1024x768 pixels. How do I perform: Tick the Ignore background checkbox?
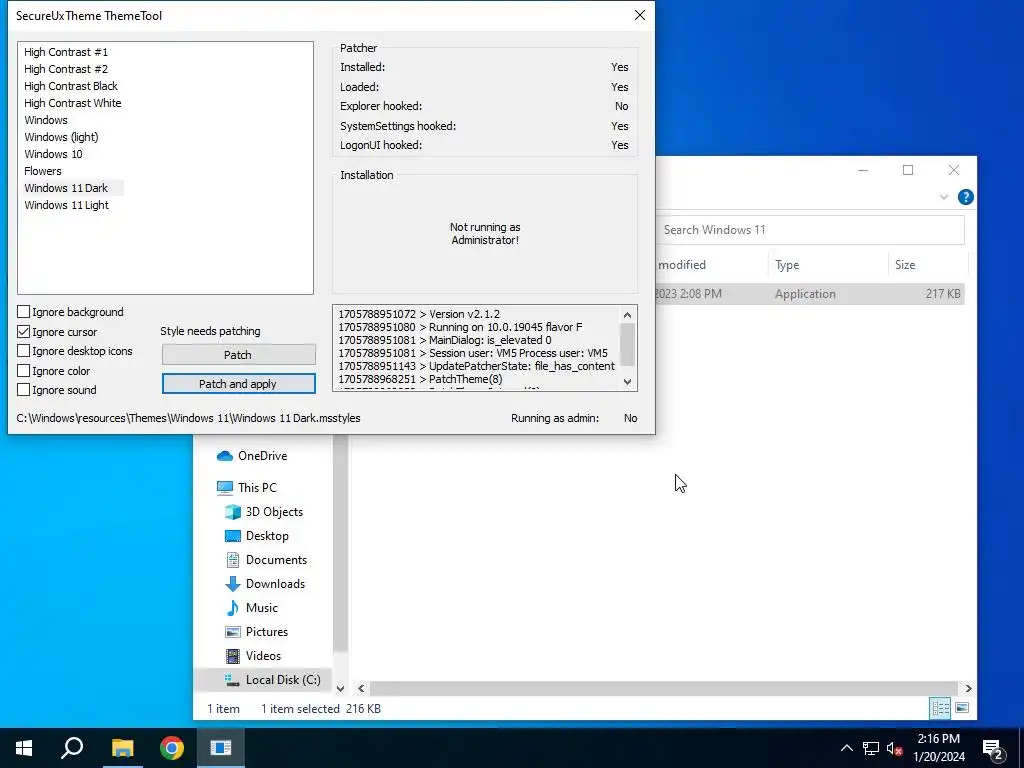(x=24, y=312)
